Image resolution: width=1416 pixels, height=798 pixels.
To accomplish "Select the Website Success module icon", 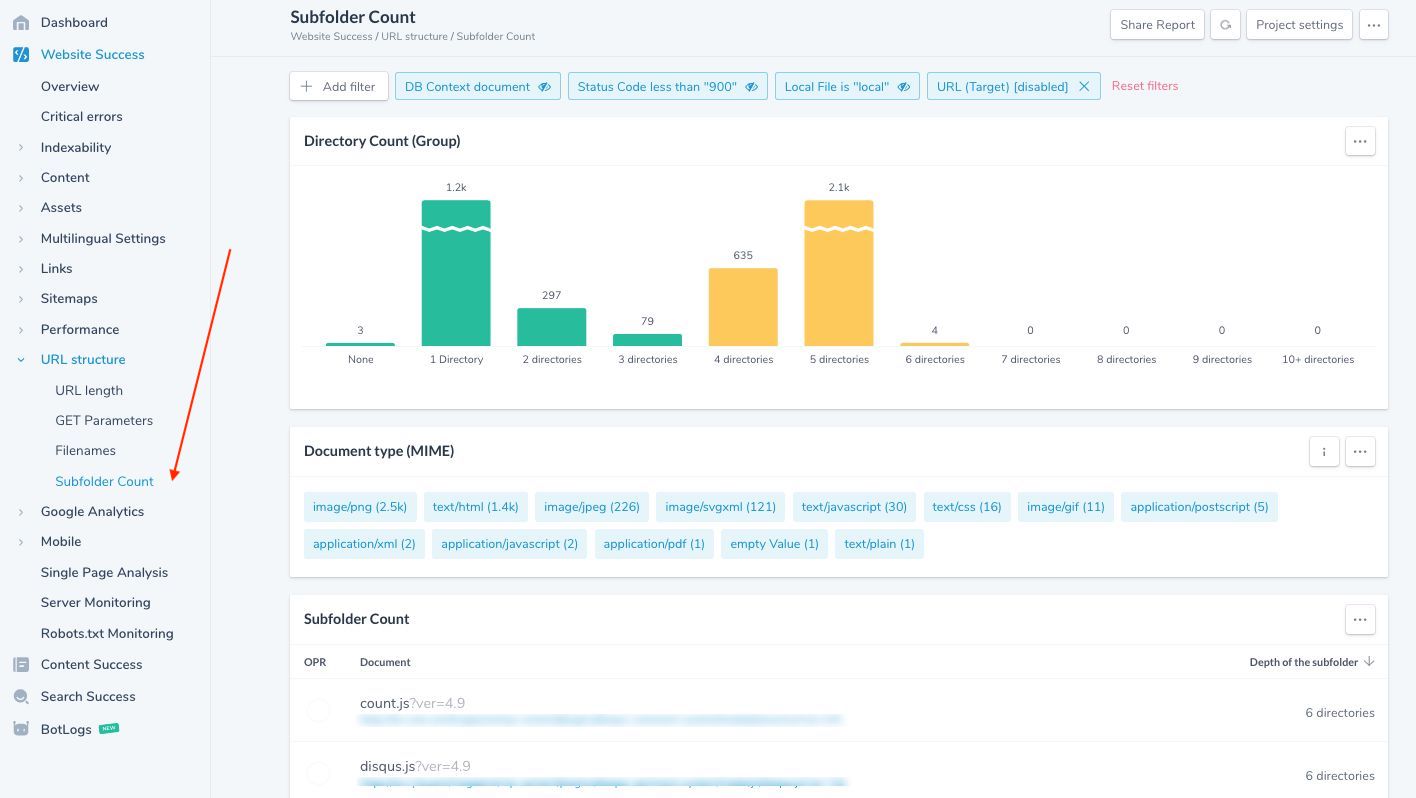I will click(x=19, y=54).
